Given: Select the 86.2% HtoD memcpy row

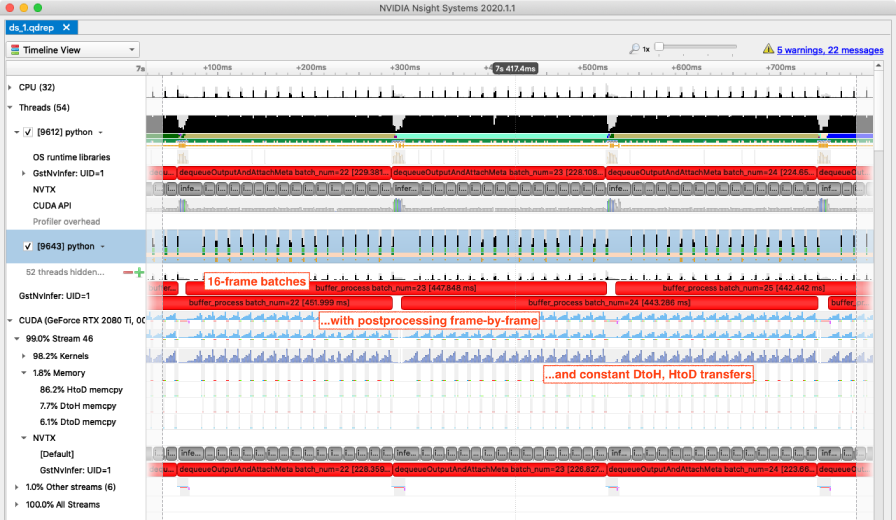Looking at the screenshot, I should coord(81,390).
